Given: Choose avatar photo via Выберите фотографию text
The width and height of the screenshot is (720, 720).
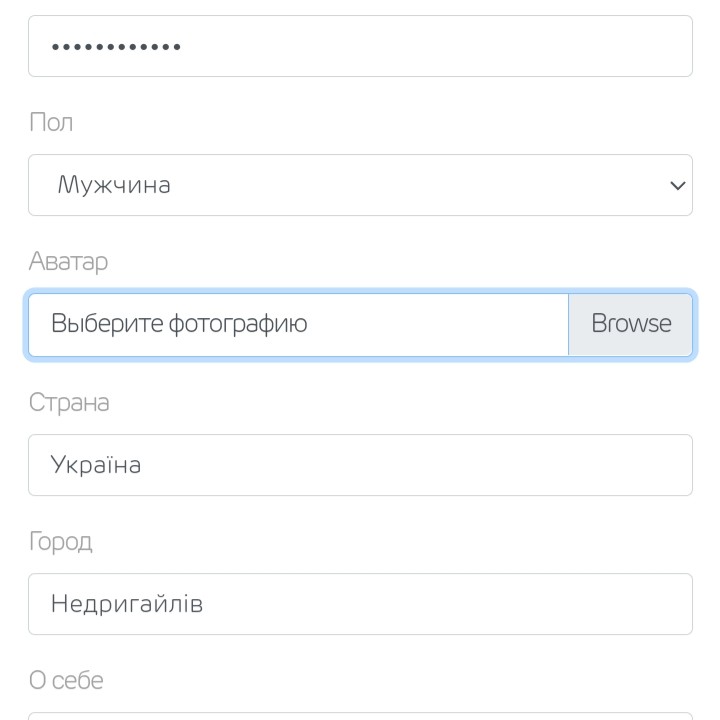Looking at the screenshot, I should tap(179, 324).
